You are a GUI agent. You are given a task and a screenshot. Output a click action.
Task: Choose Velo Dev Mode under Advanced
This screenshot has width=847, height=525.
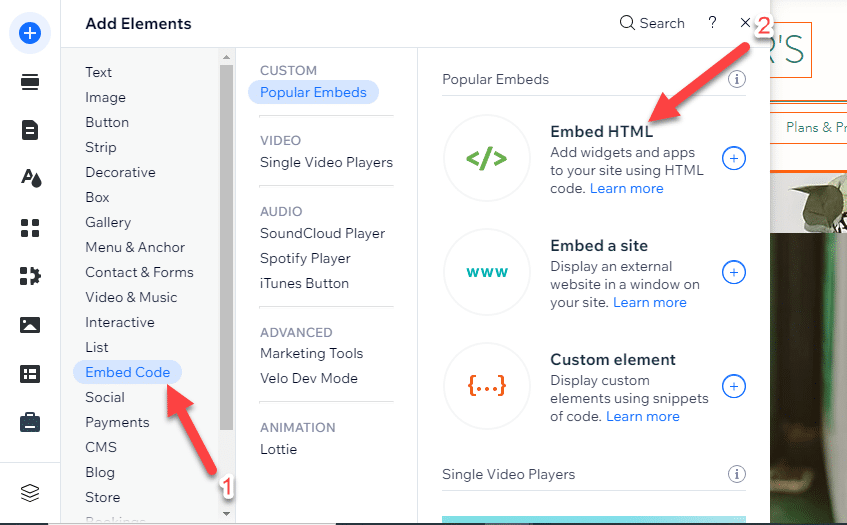tap(308, 378)
